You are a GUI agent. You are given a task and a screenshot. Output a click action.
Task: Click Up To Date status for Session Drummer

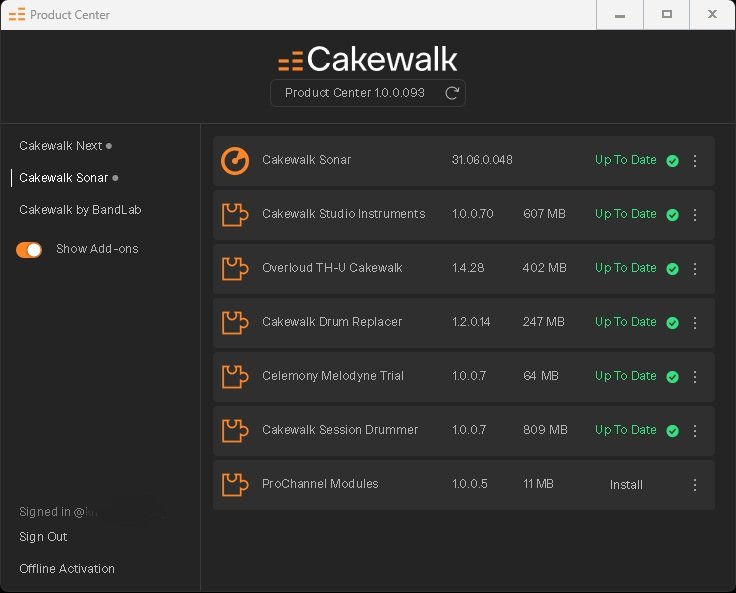tap(626, 430)
